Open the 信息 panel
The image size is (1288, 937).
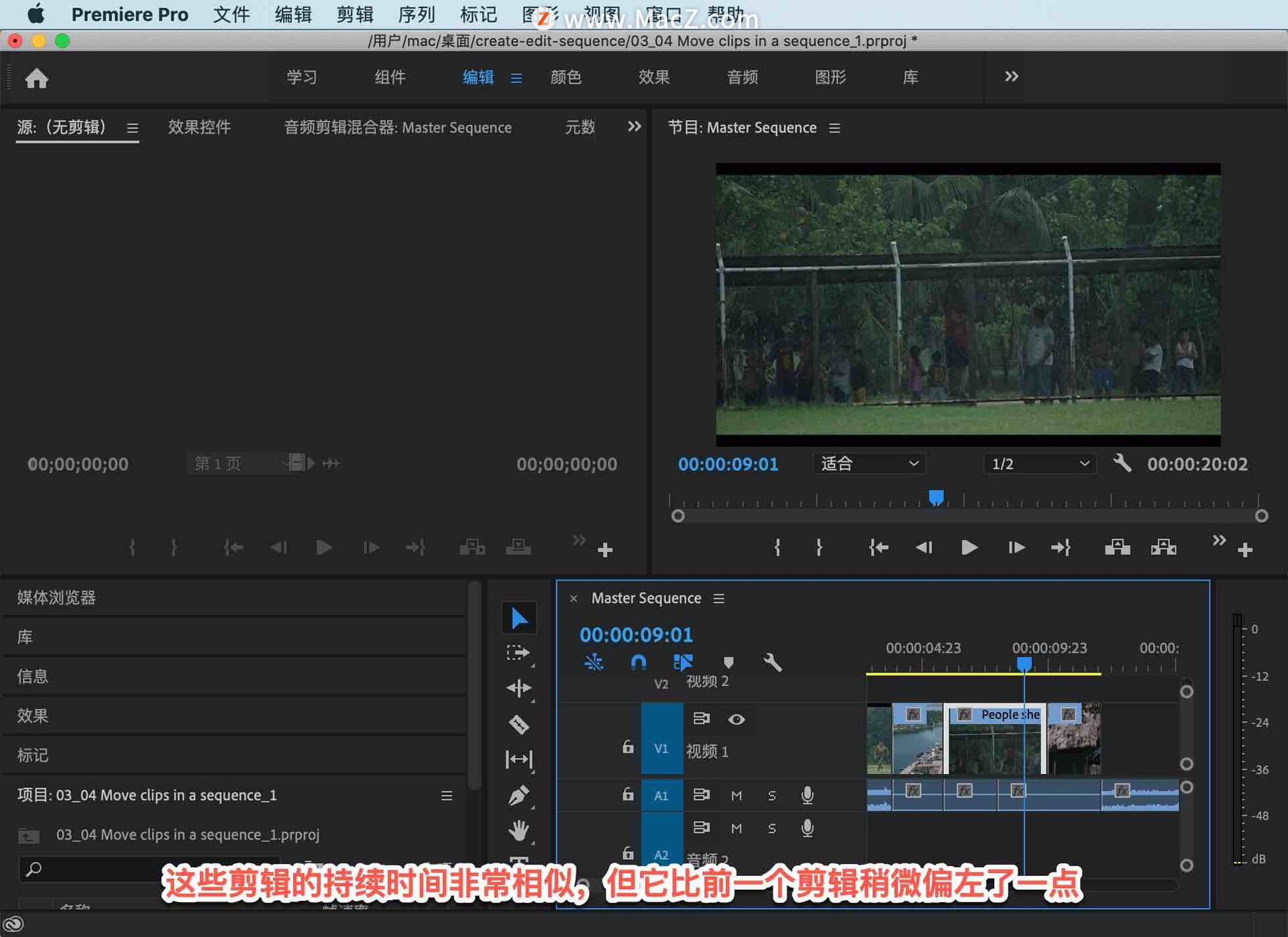32,676
